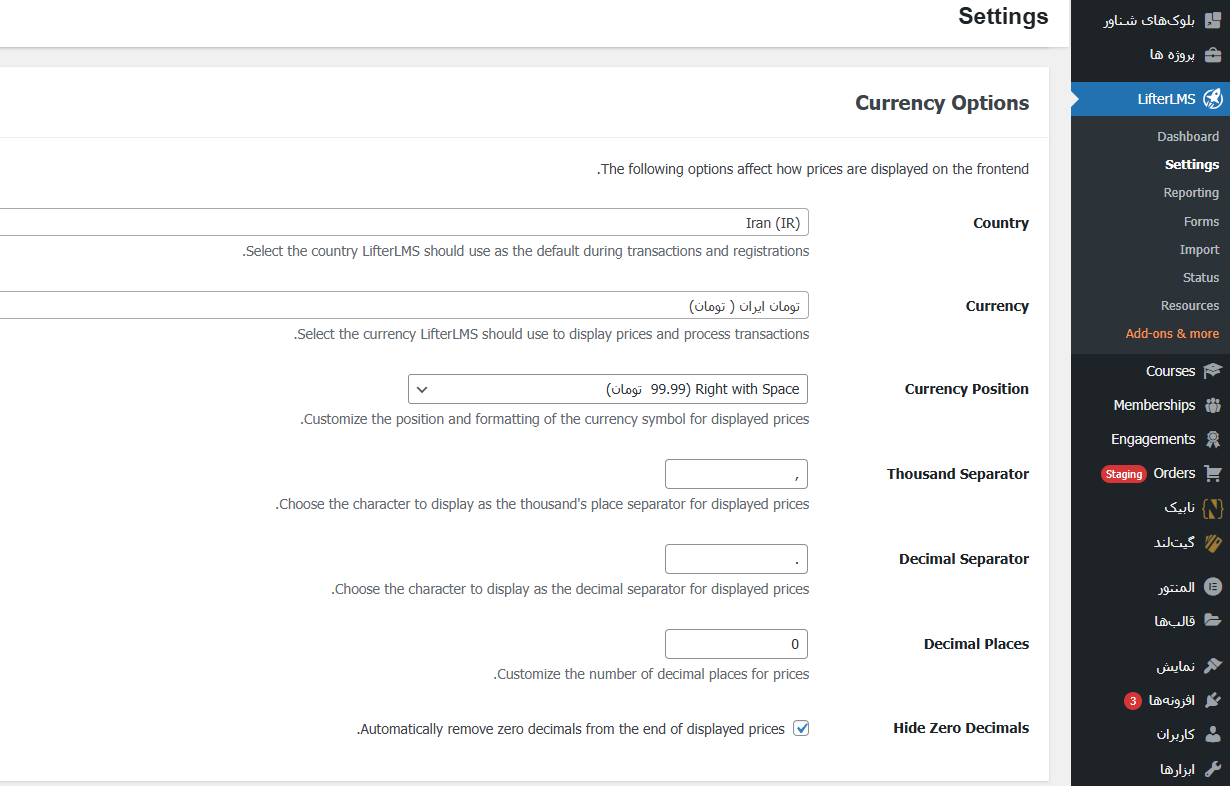
Task: Click the Courses graduation cap icon
Action: (x=1212, y=371)
